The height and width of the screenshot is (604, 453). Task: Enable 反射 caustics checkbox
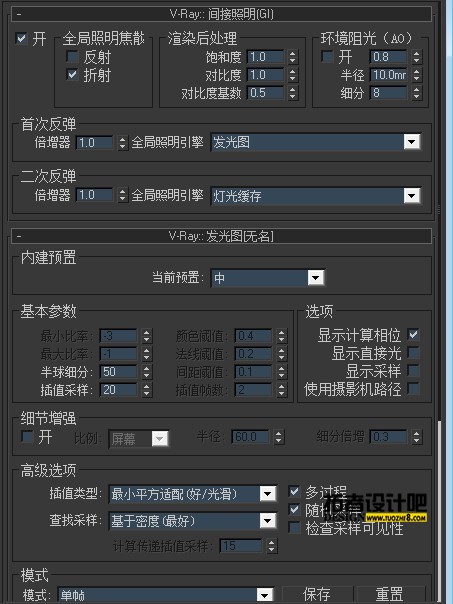pos(73,57)
